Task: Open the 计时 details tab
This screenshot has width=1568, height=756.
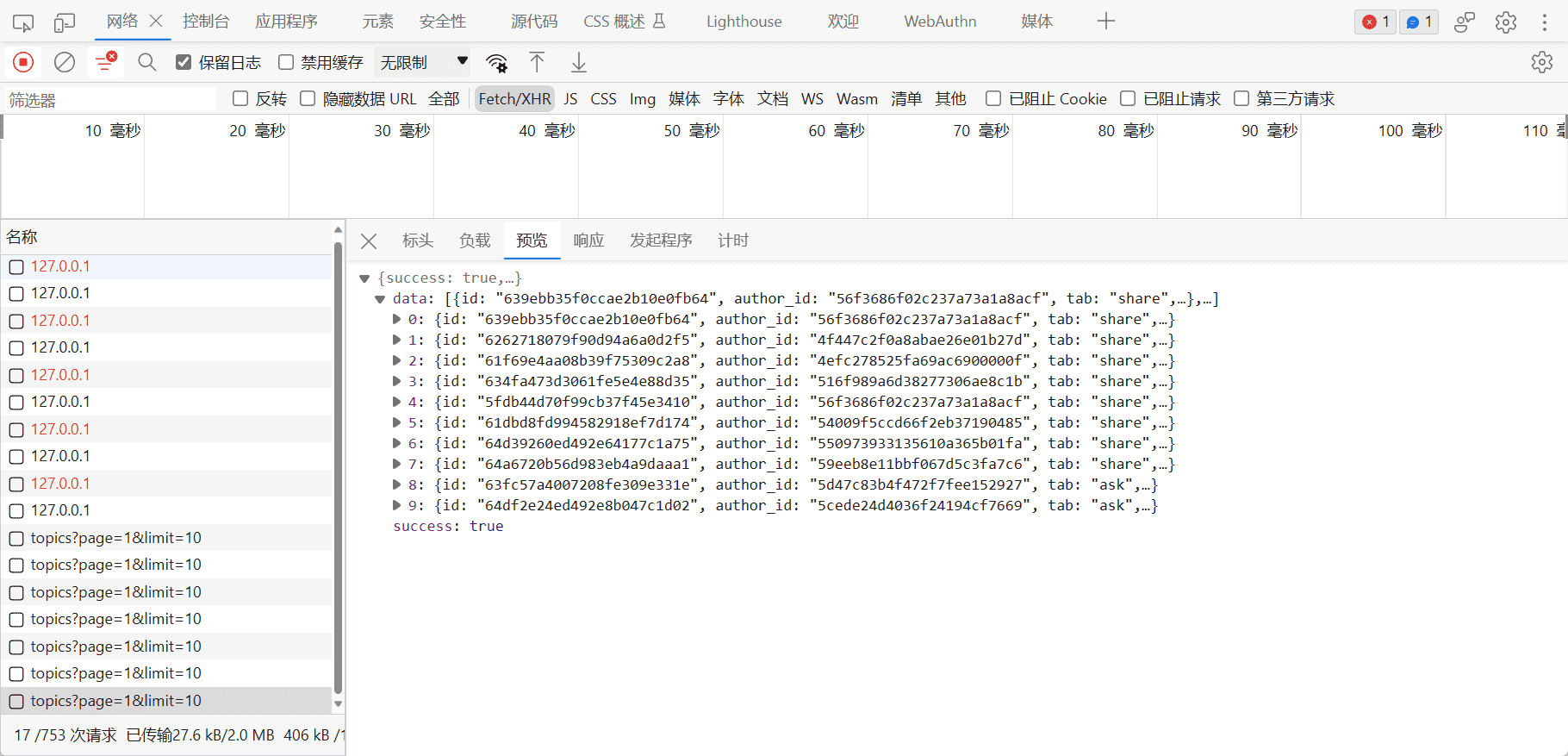Action: [x=733, y=241]
